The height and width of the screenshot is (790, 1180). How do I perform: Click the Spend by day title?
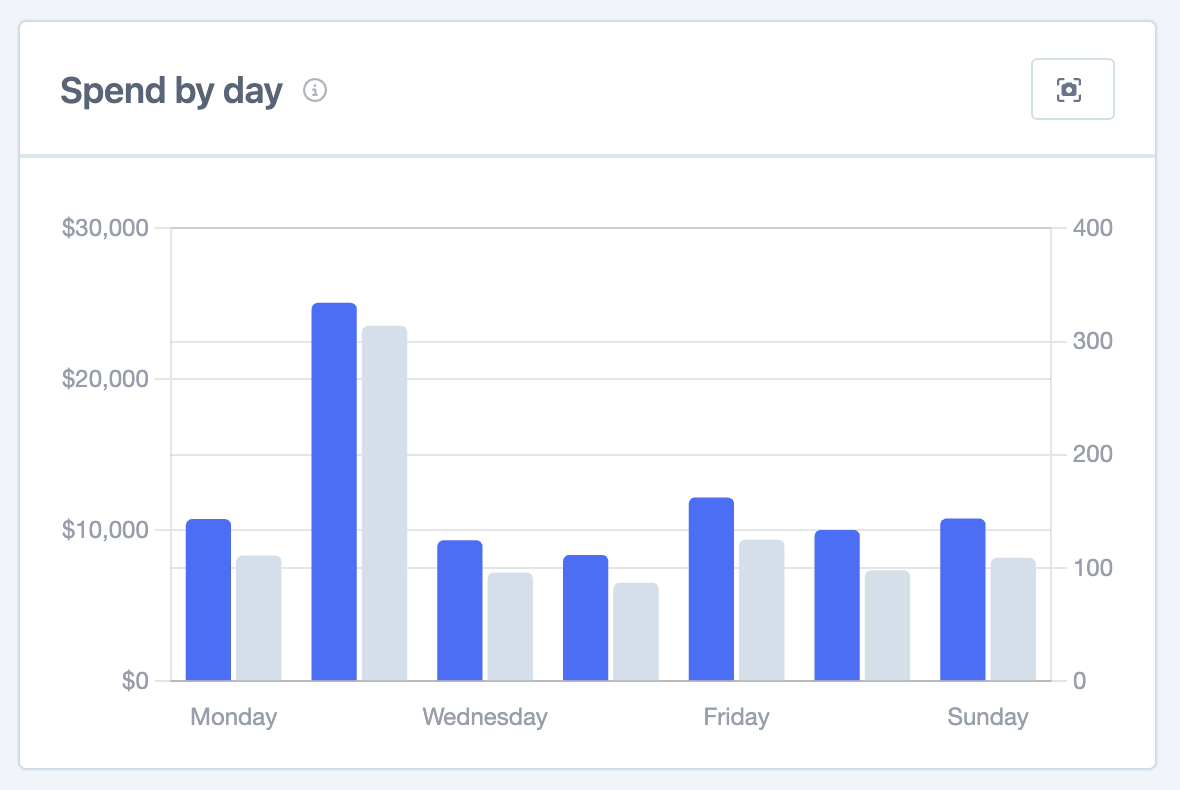point(172,91)
